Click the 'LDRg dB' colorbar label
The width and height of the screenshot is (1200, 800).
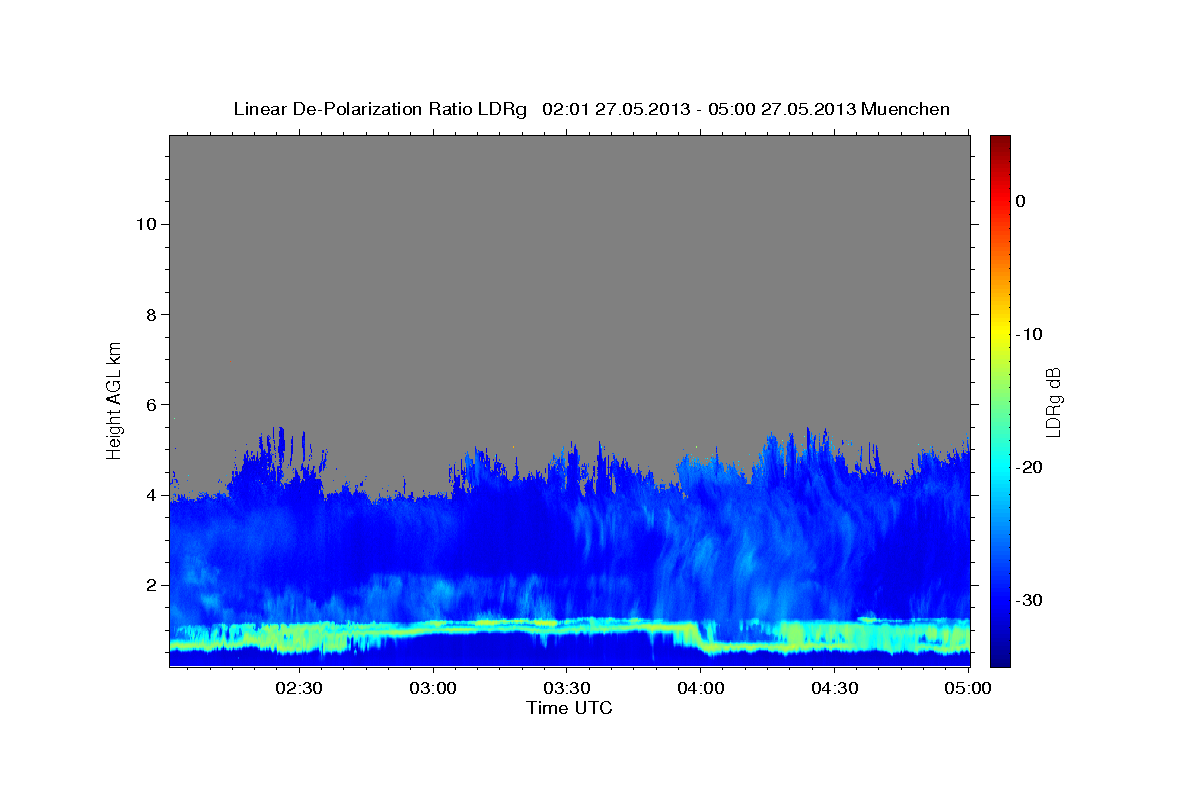coord(1053,402)
